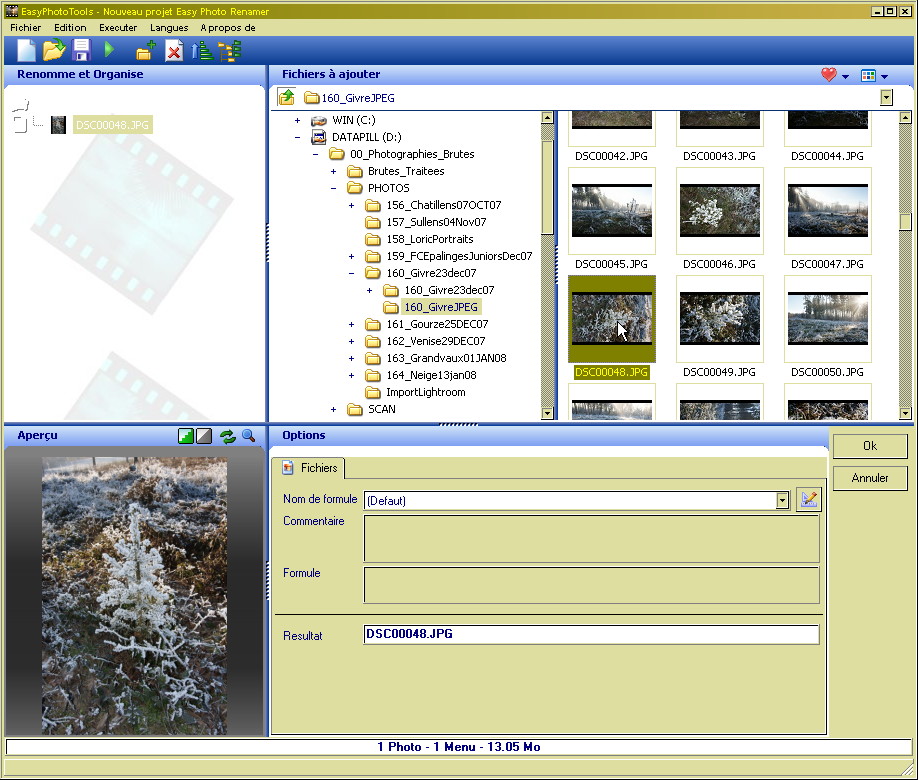The height and width of the screenshot is (780, 918).
Task: Run renaming with the green play arrow
Action: coord(109,50)
